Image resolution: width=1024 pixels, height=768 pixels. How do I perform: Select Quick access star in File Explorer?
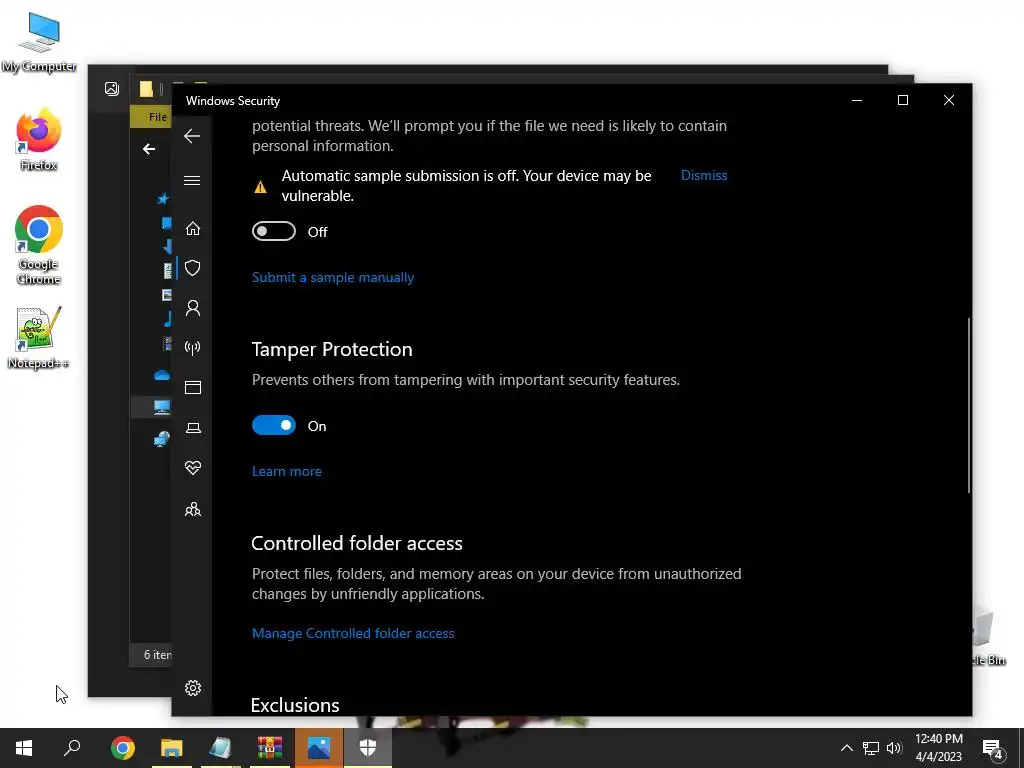pyautogui.click(x=163, y=199)
